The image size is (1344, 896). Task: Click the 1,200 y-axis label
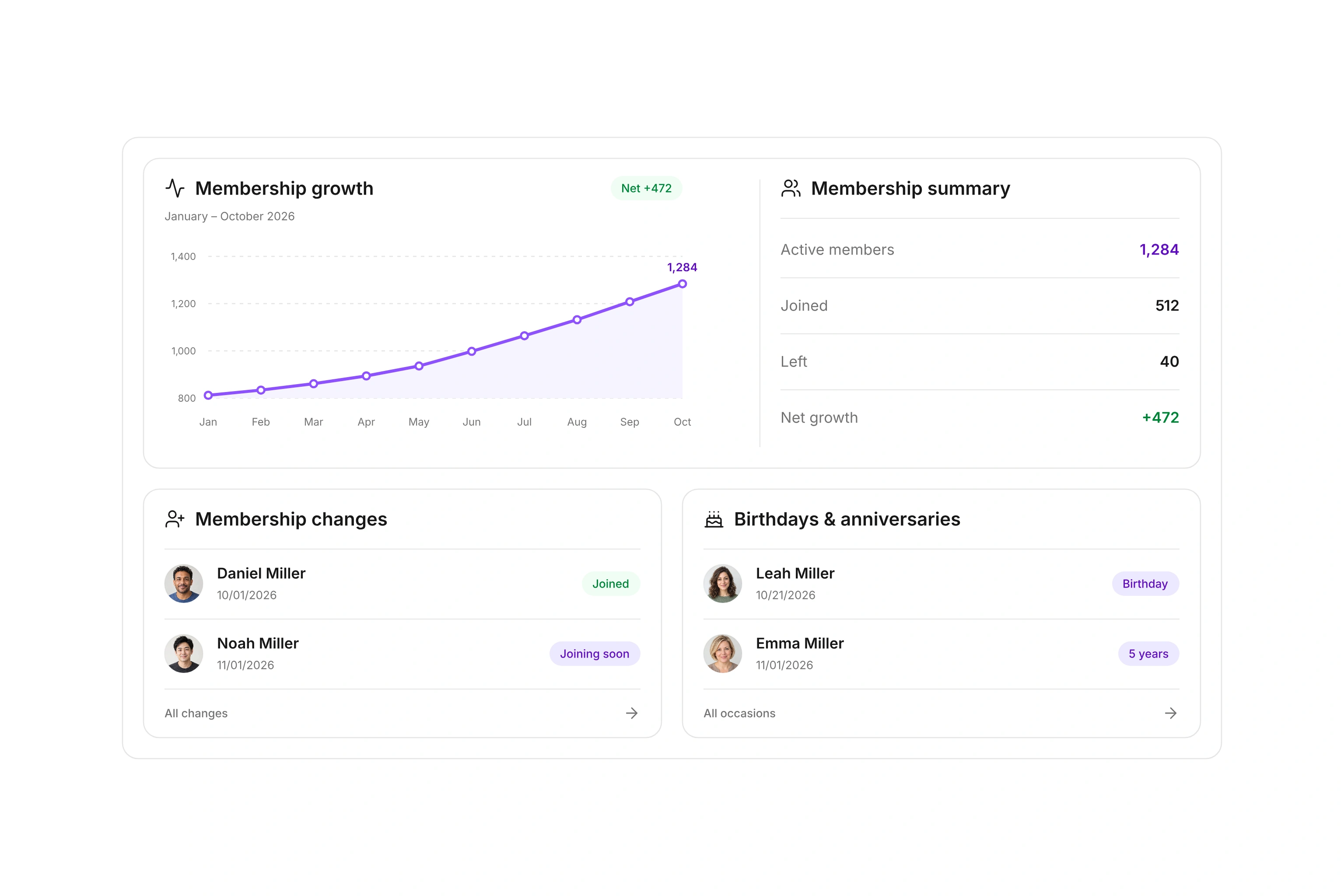(183, 304)
